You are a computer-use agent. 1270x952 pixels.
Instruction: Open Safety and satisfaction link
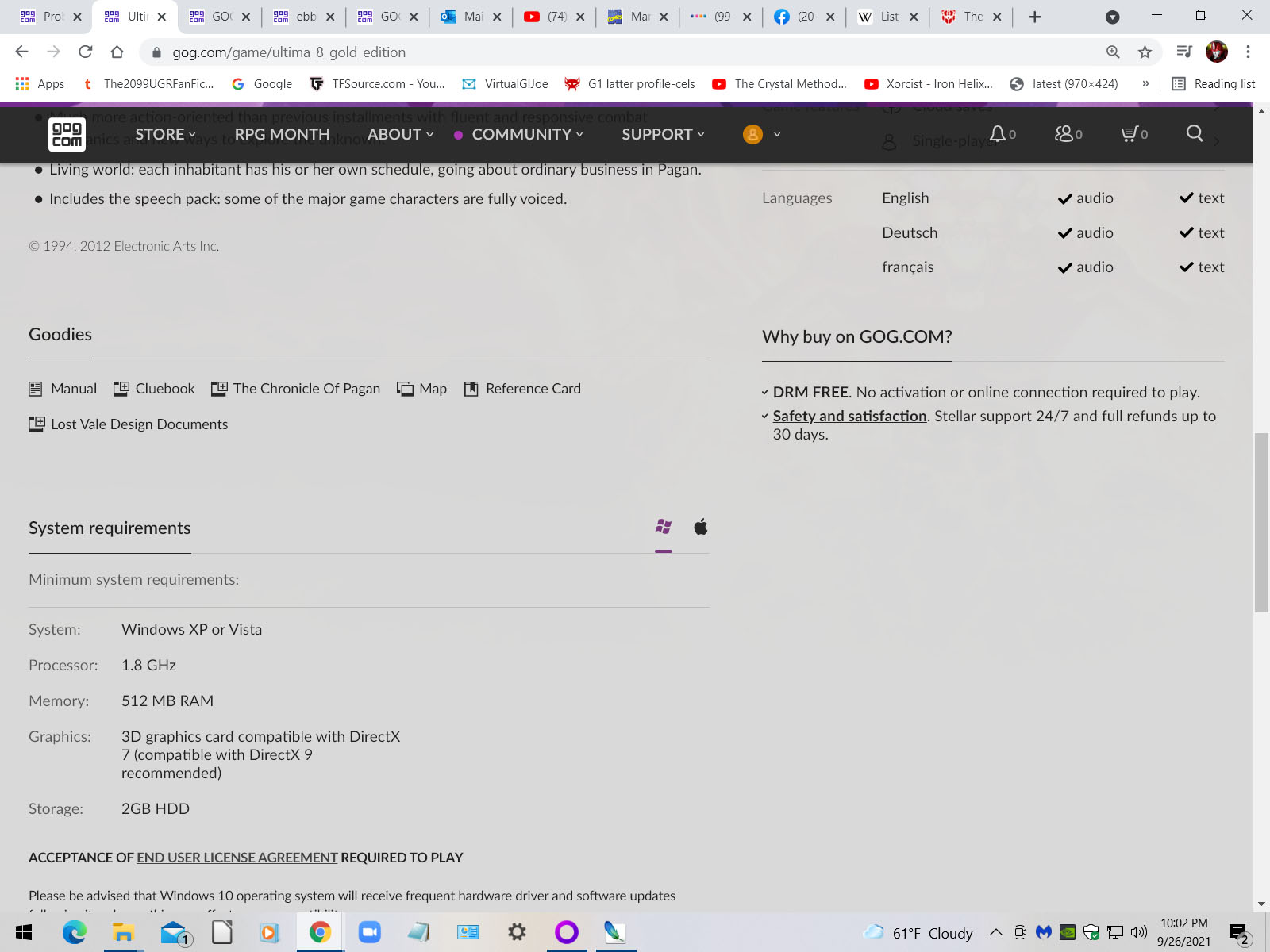[850, 416]
